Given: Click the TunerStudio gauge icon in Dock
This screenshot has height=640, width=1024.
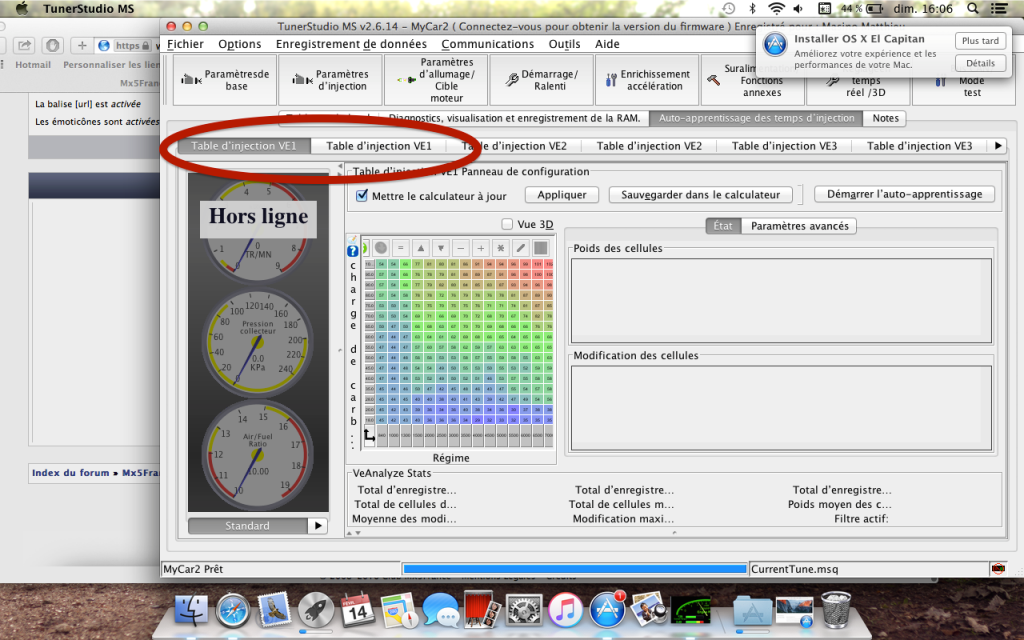Looking at the screenshot, I should coord(690,610).
